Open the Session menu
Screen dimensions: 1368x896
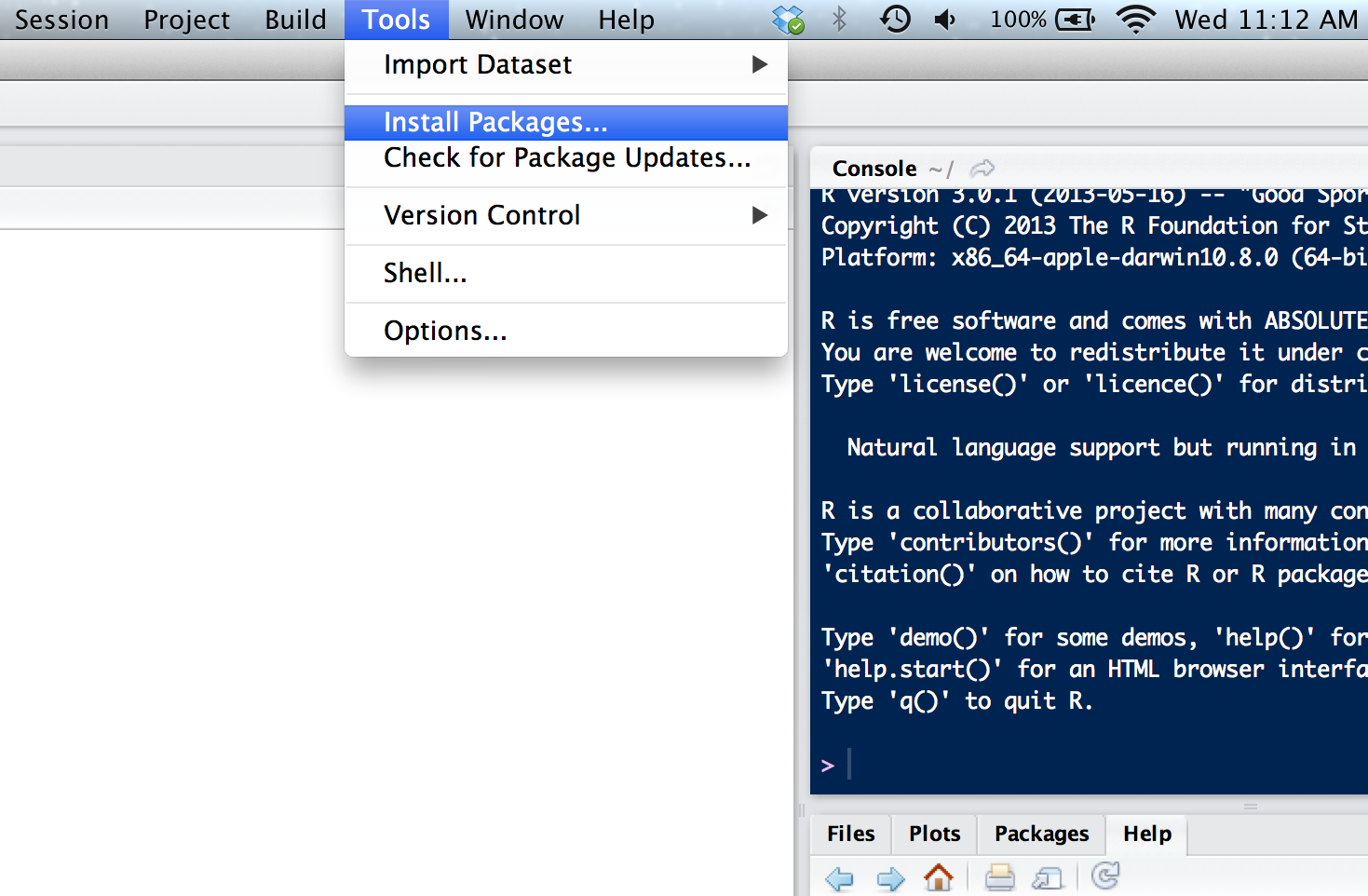[60, 19]
